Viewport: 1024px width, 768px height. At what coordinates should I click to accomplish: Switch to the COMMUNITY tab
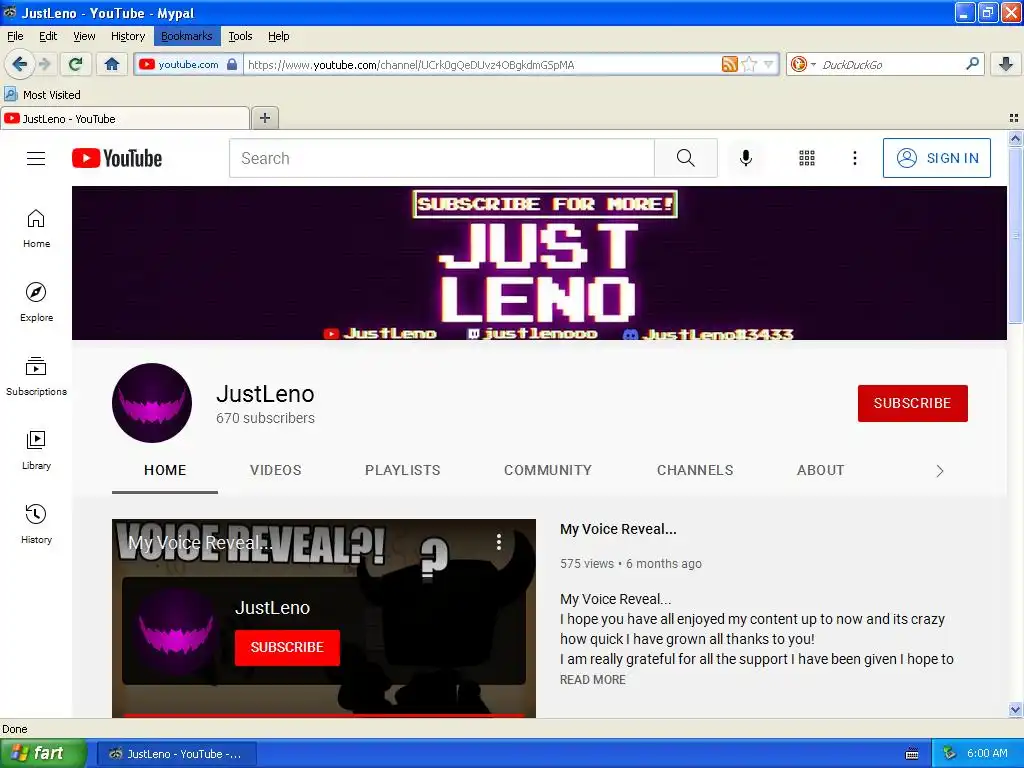pyautogui.click(x=548, y=470)
